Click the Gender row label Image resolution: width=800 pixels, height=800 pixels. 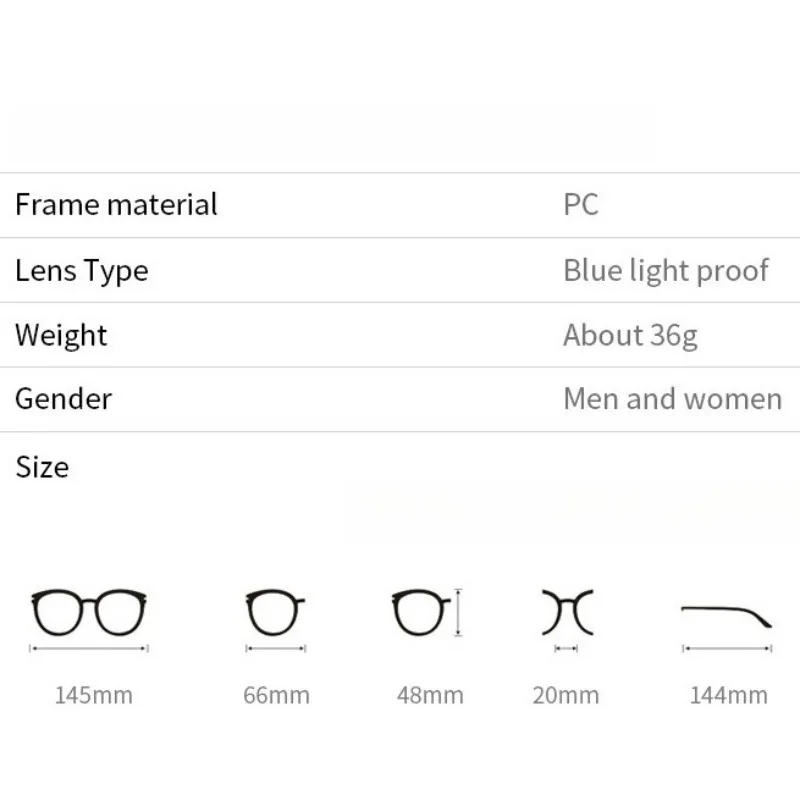coord(63,398)
